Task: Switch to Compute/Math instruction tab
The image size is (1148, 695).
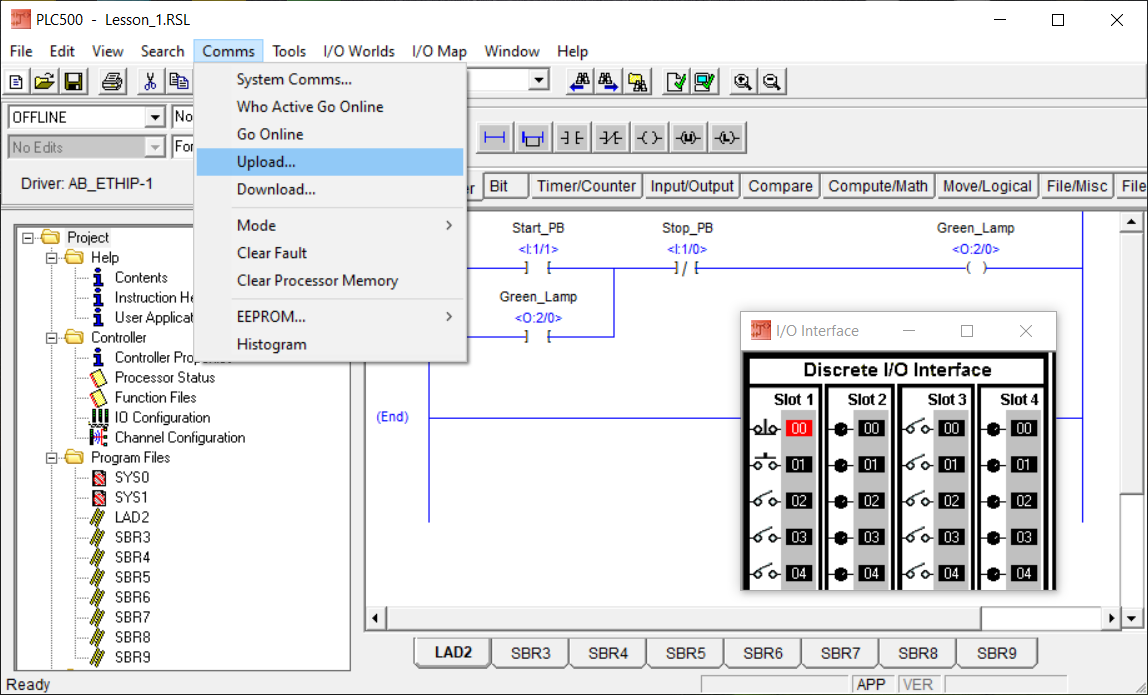Action: coord(877,186)
